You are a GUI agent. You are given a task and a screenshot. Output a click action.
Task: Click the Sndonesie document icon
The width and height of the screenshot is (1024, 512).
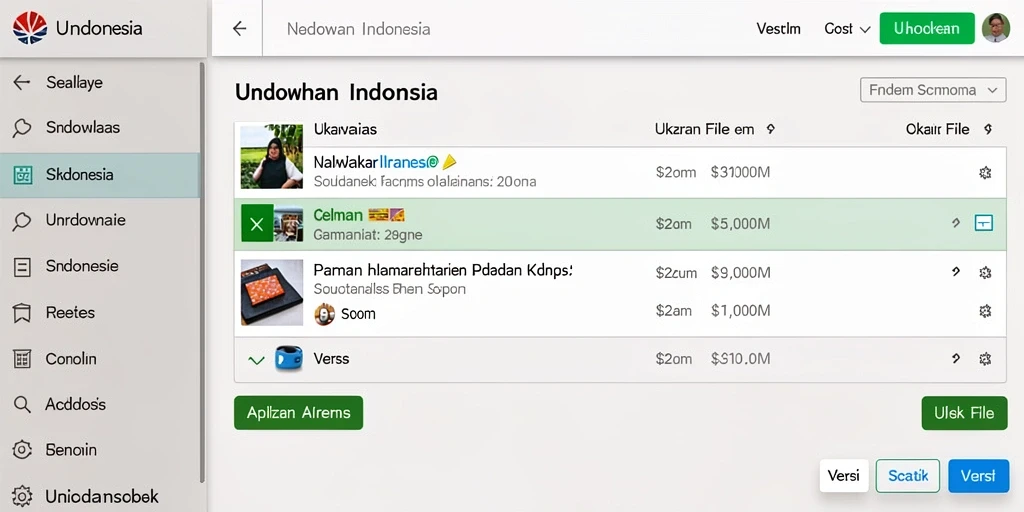click(22, 266)
